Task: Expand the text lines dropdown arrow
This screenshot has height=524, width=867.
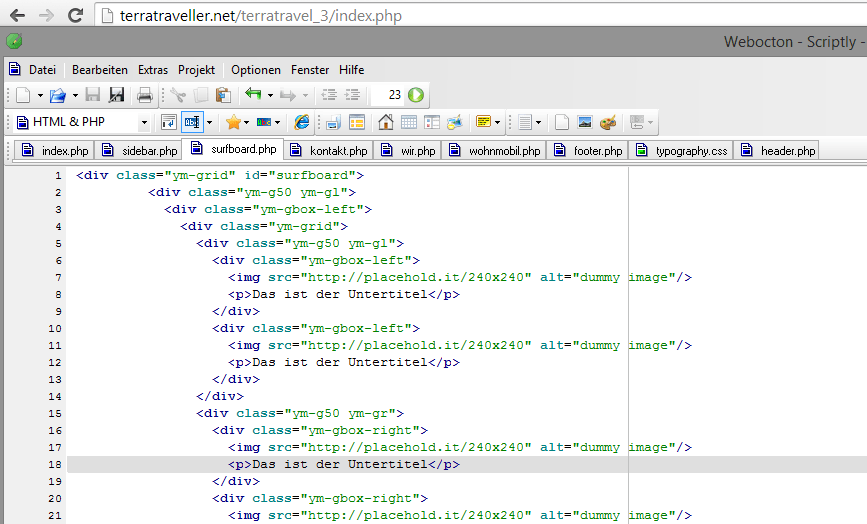Action: [x=538, y=122]
